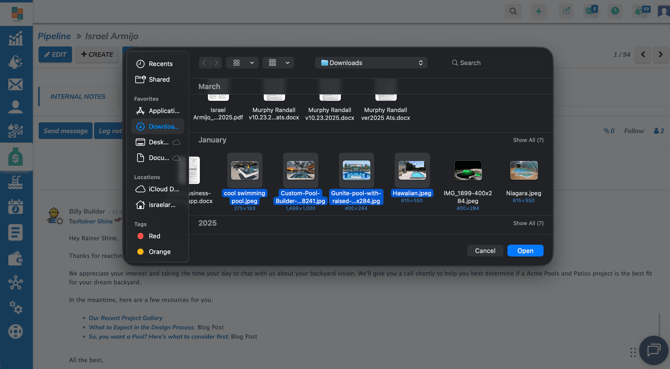The height and width of the screenshot is (369, 670).
Task: Cancel the file open dialog
Action: pyautogui.click(x=485, y=251)
